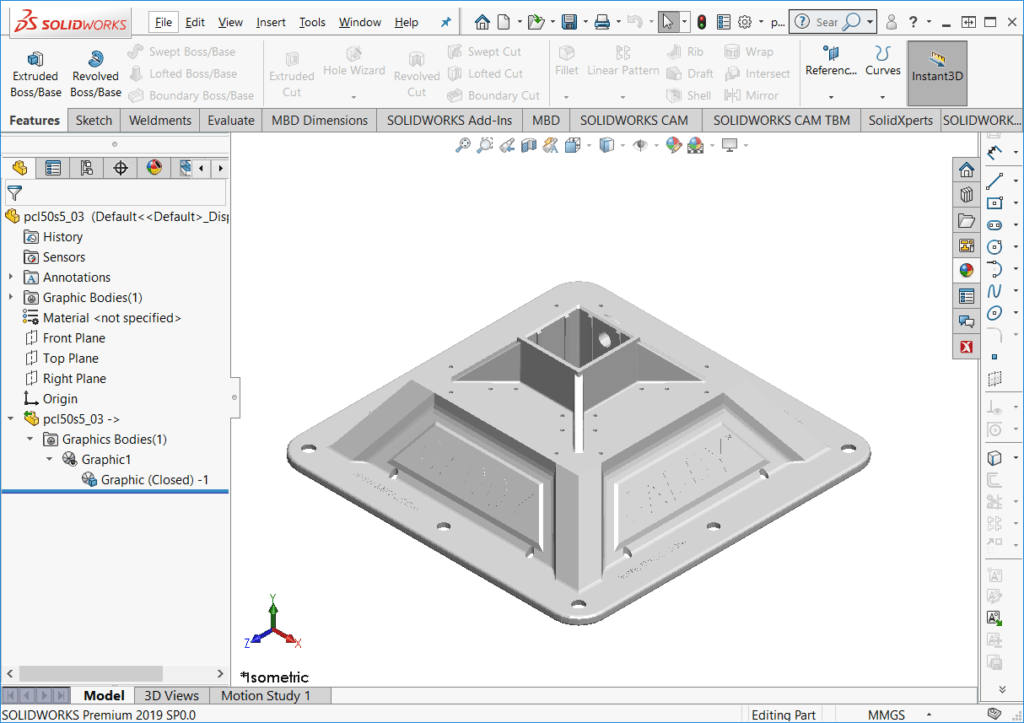The image size is (1024, 723).
Task: Open the ConfigurationManager tab
Action: coord(86,168)
